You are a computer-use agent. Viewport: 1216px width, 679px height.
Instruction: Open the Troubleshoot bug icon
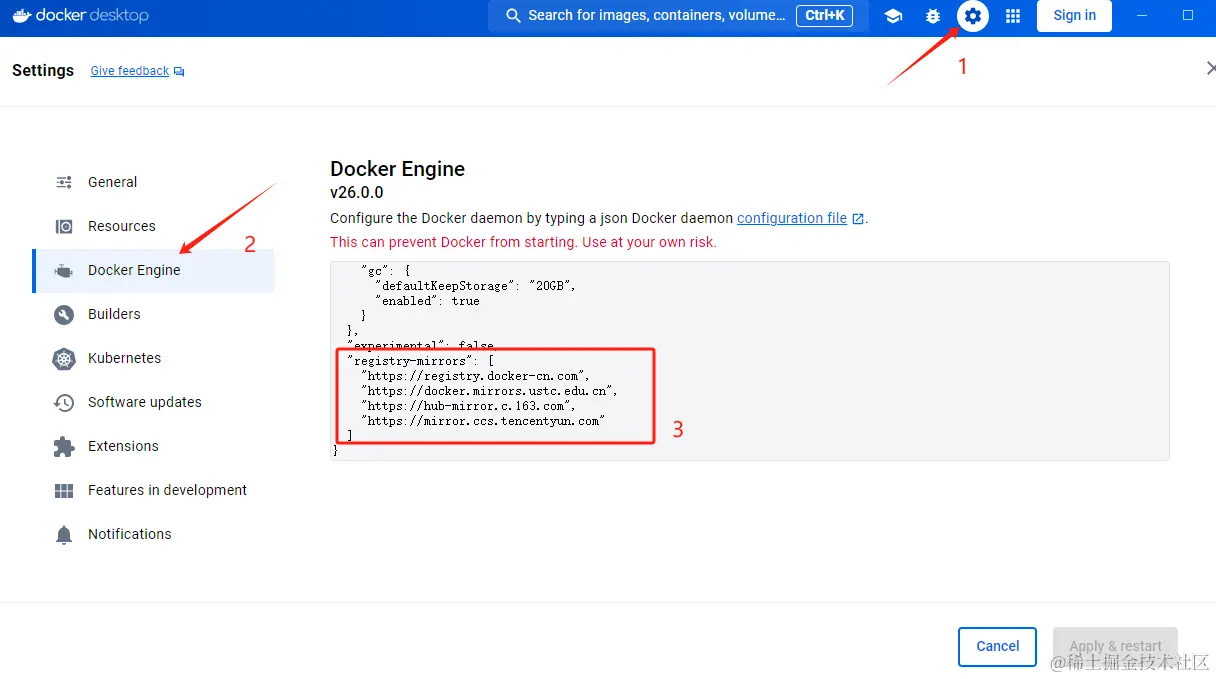click(x=933, y=16)
